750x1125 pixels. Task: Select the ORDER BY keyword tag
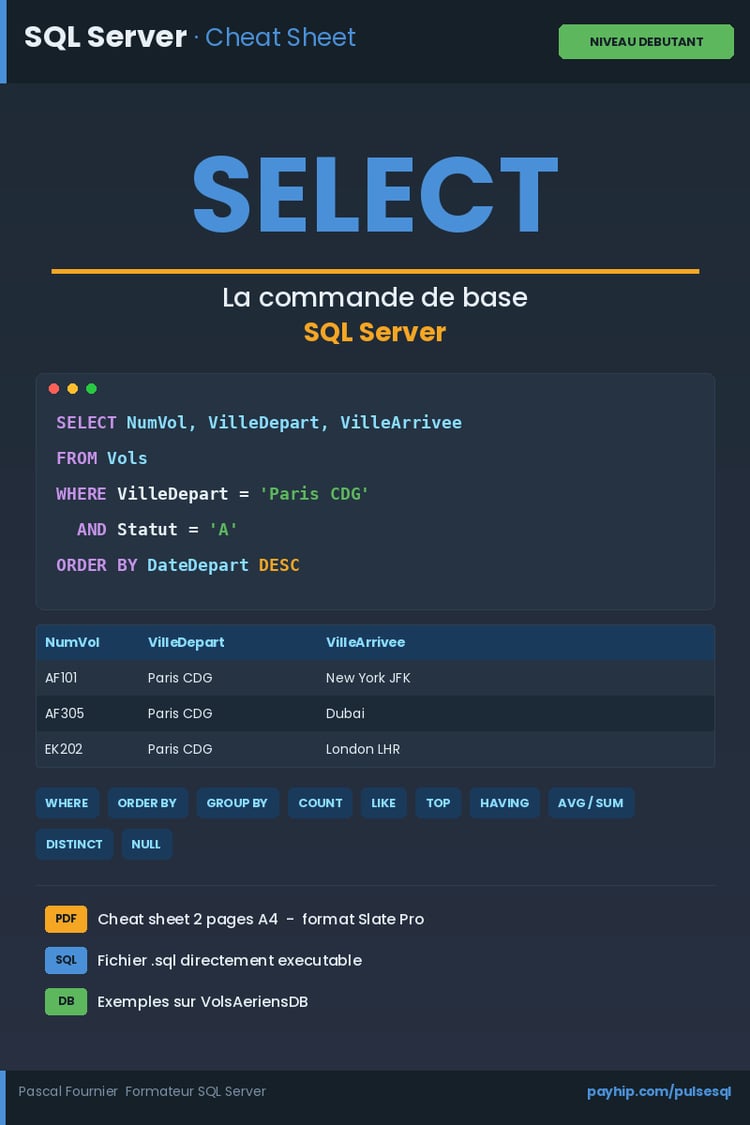pyautogui.click(x=147, y=803)
